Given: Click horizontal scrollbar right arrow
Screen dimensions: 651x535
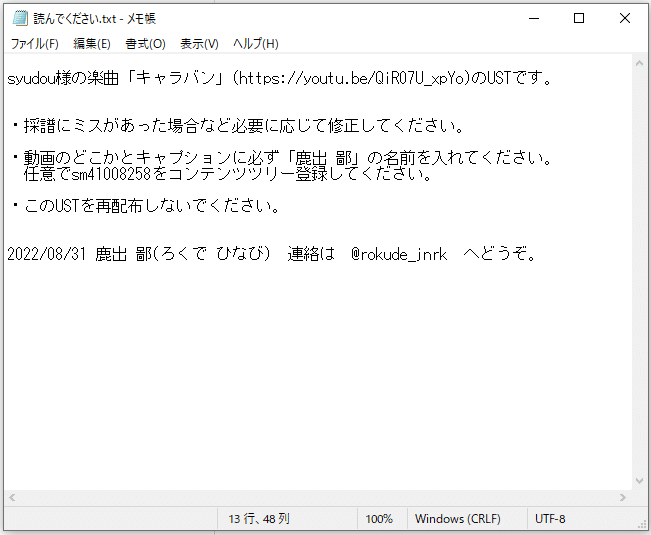Looking at the screenshot, I should [622, 497].
